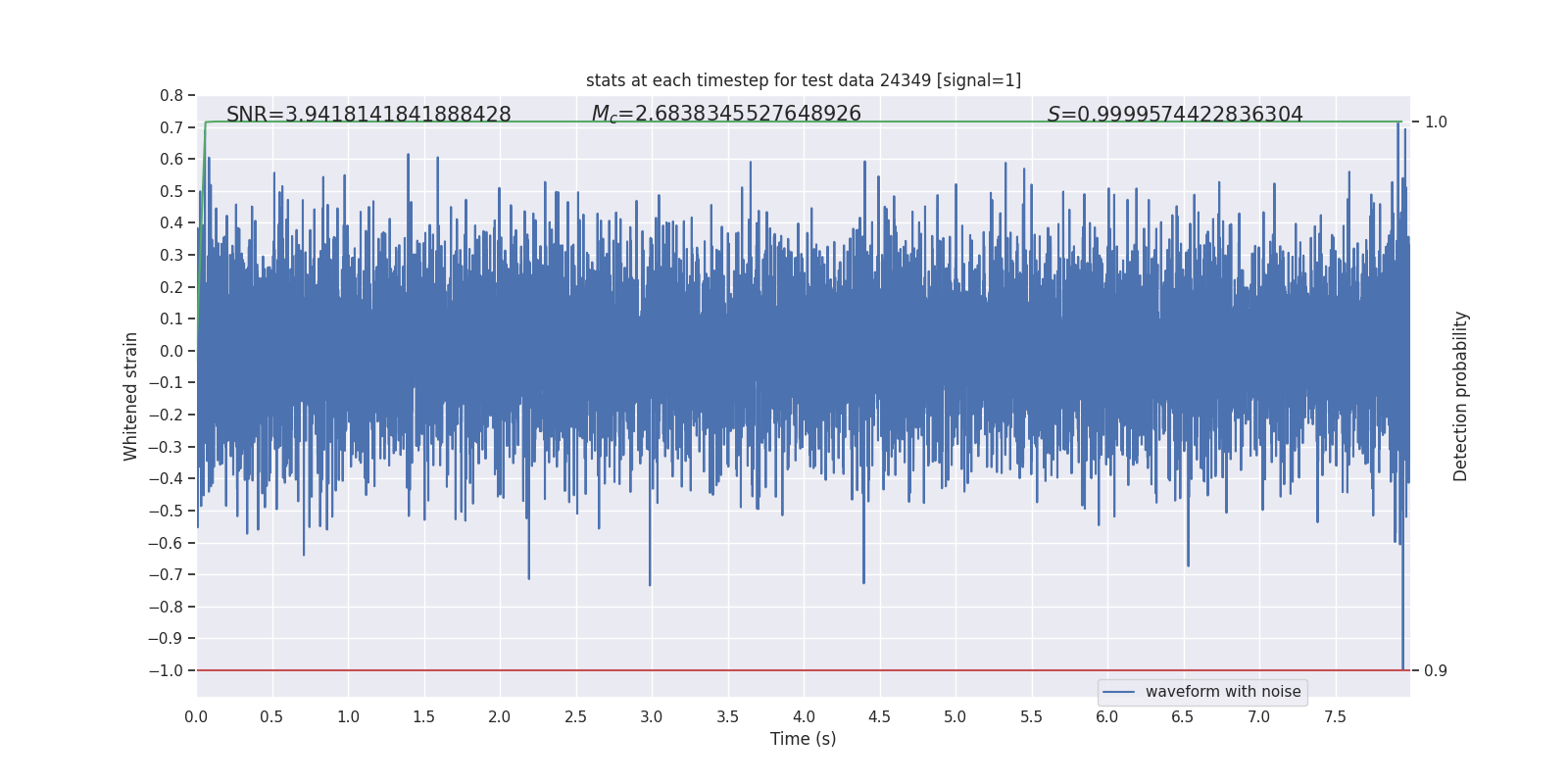Select the 0.9 tick on Detection probability axis
Screen dimensions: 1568x784
(1436, 671)
